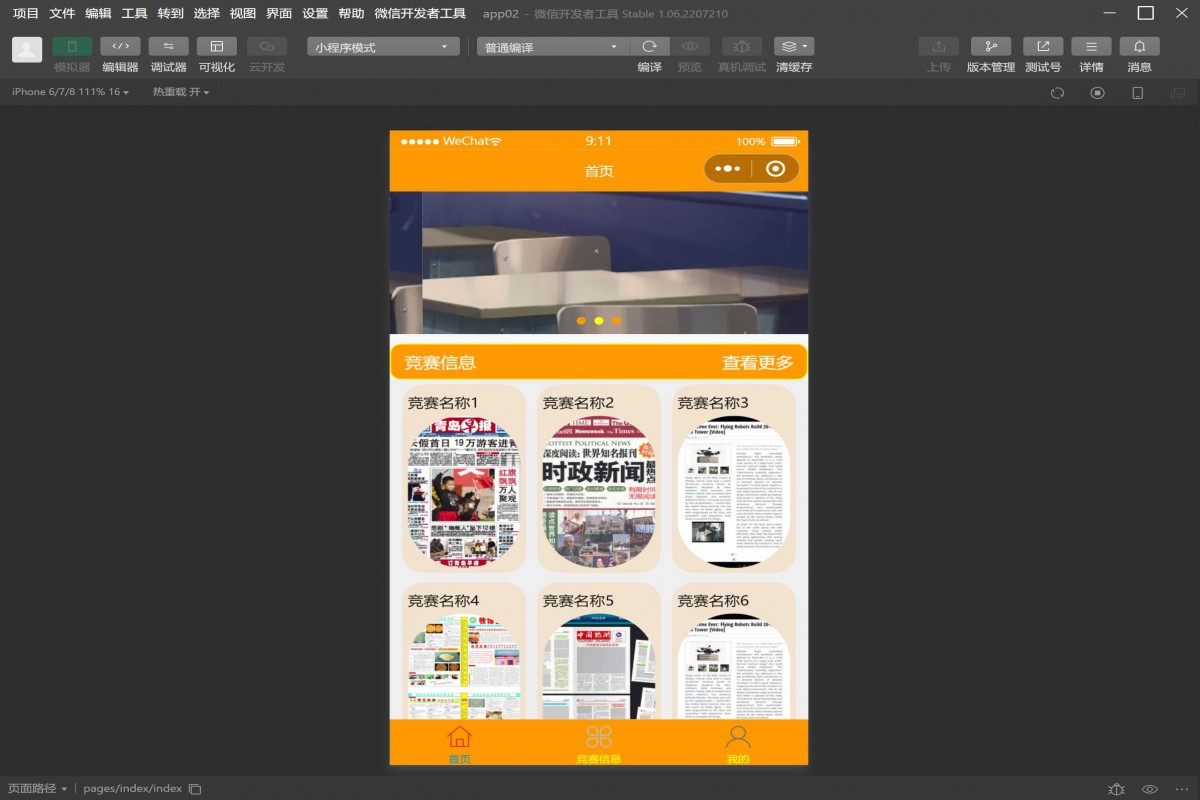Image resolution: width=1200 pixels, height=800 pixels.
Task: Open the Messages bell icon
Action: (x=1139, y=47)
